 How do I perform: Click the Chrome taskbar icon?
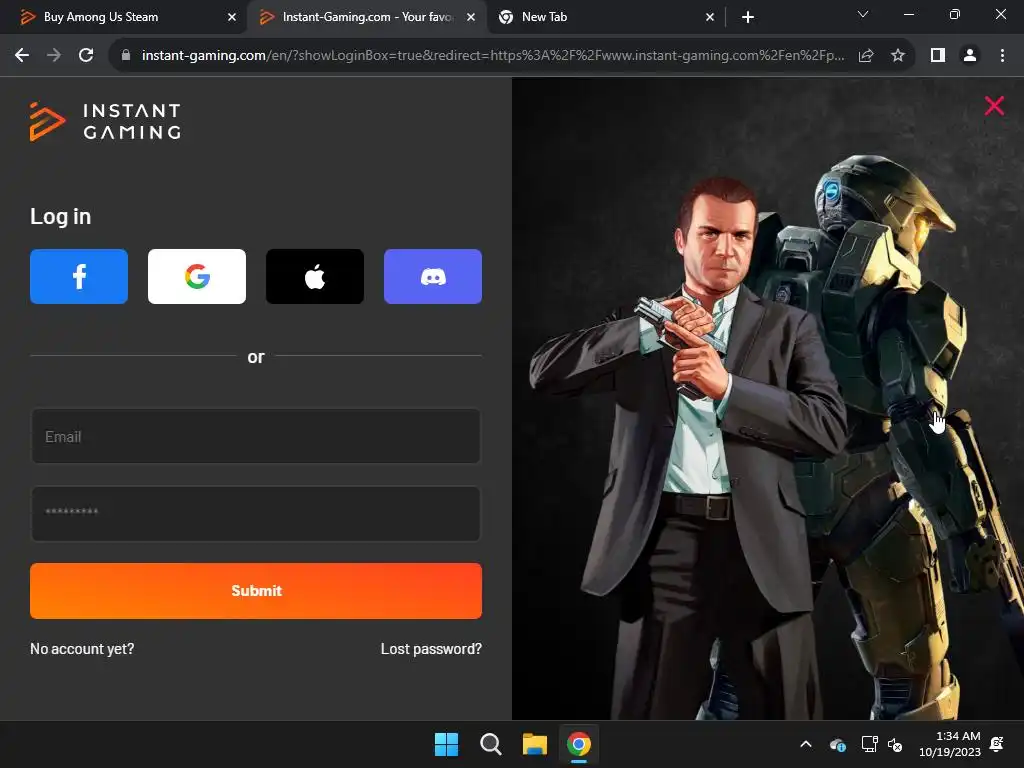(579, 744)
